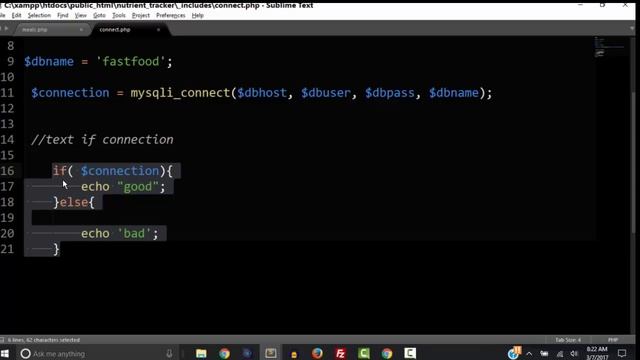Open the second Chrome taskbar icon
This screenshot has width=640, height=360.
[387, 353]
